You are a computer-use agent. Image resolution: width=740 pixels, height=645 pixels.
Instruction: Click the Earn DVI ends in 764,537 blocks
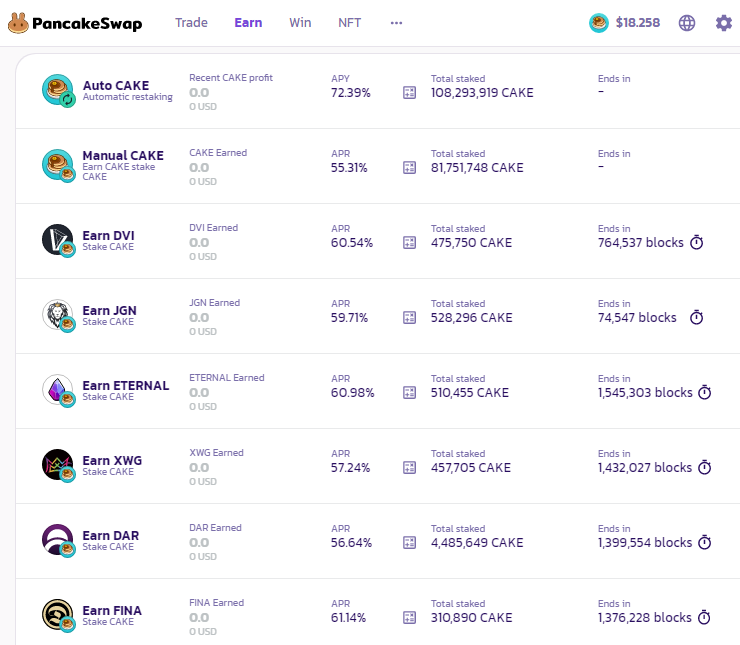[x=640, y=243]
